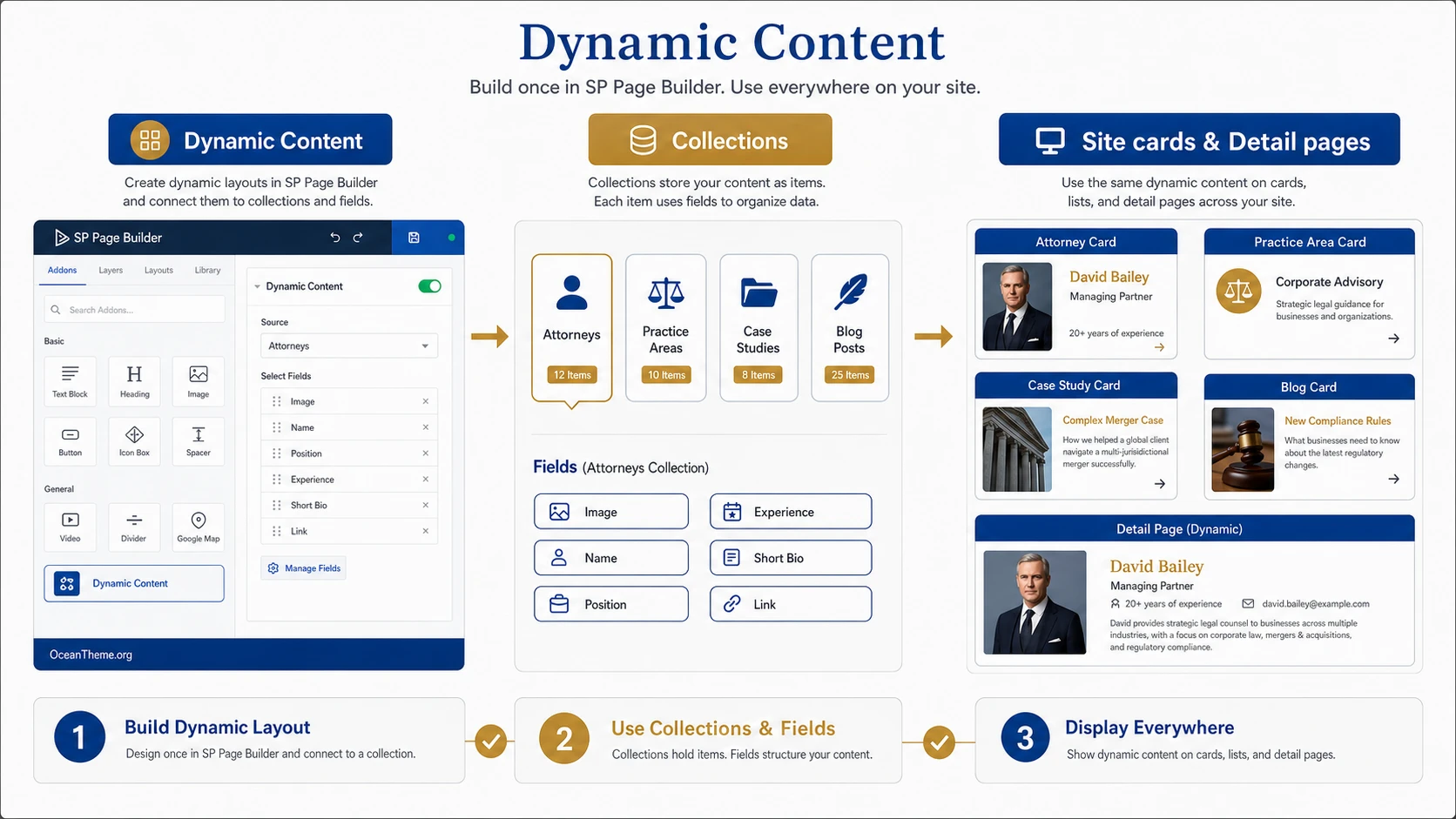Click the drag handle of the Name row

click(277, 427)
